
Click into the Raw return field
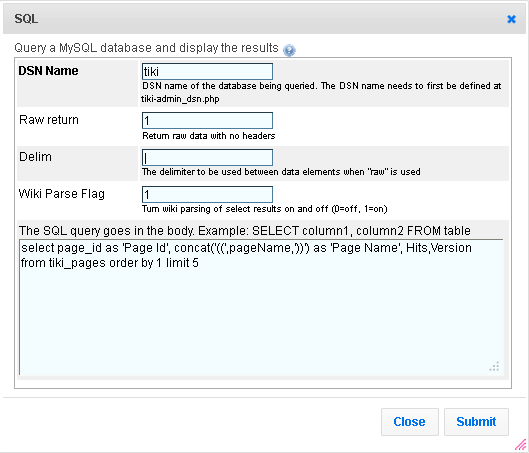pyautogui.click(x=207, y=120)
